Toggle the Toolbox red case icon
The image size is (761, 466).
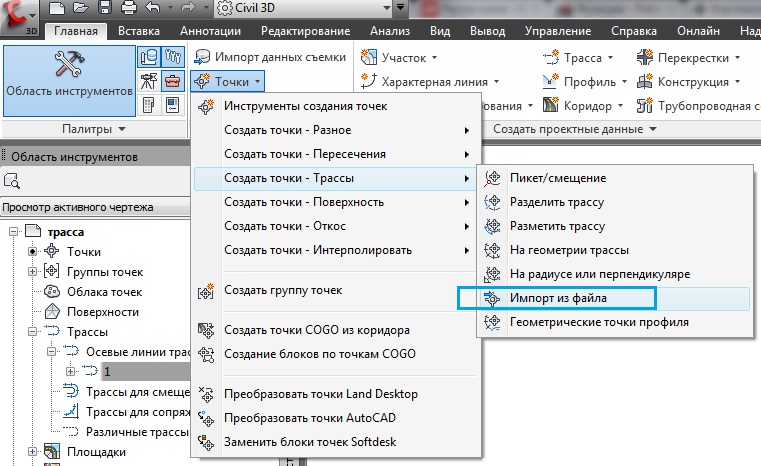point(172,81)
